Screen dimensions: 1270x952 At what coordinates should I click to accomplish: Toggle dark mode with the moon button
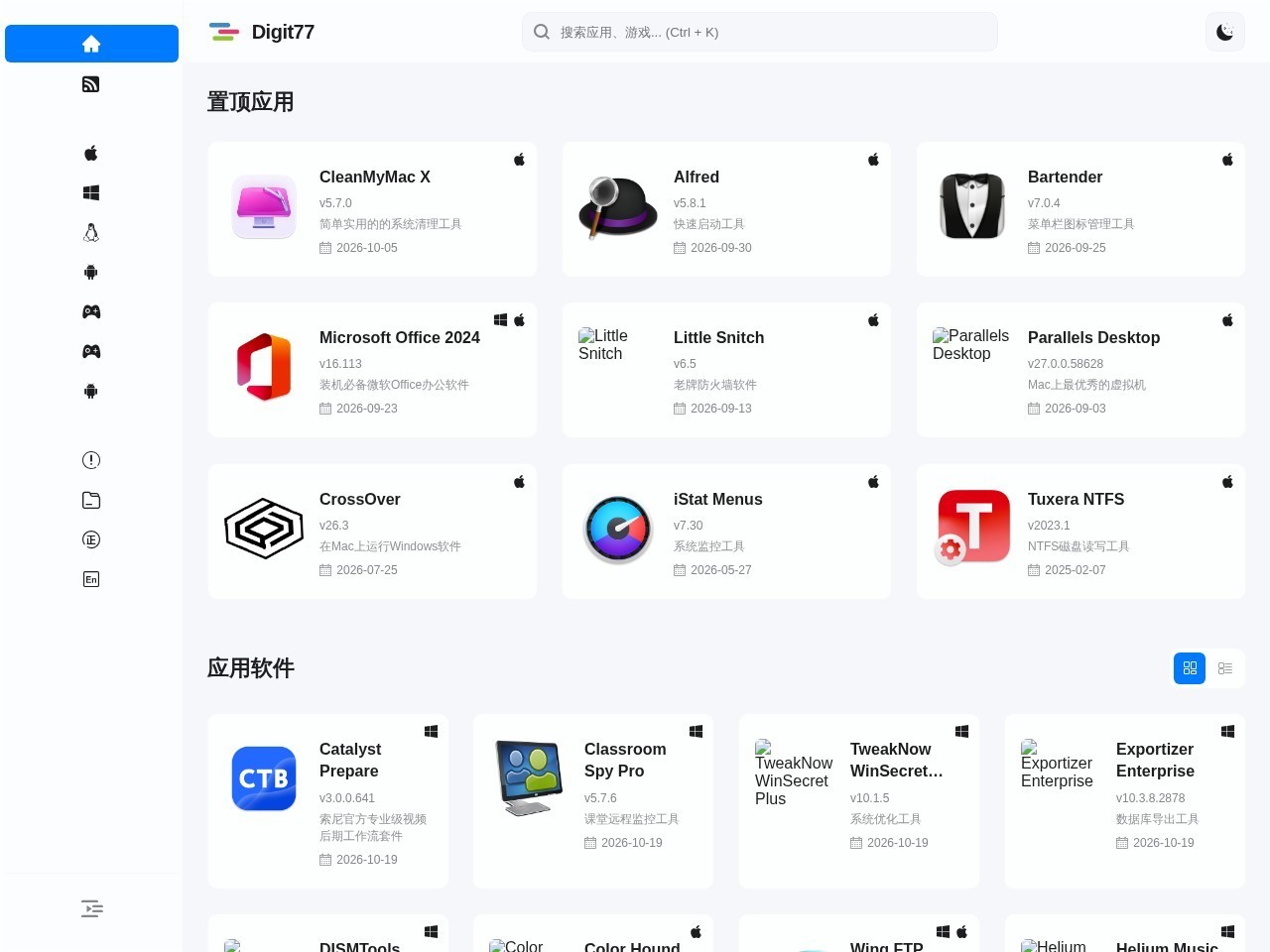[x=1225, y=32]
